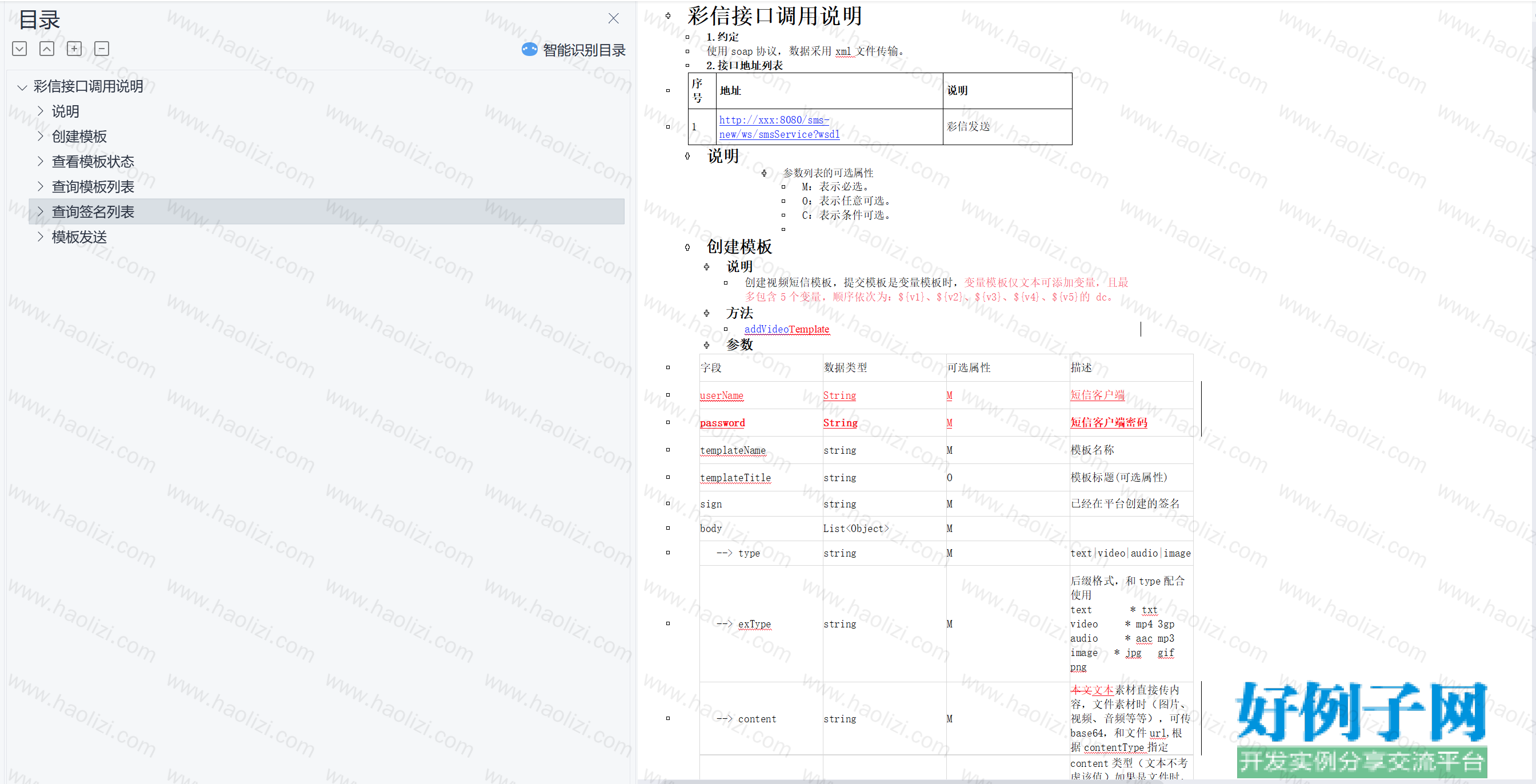Click the down-arrow box icon in 目录 toolbar
1536x784 pixels.
pyautogui.click(x=19, y=49)
